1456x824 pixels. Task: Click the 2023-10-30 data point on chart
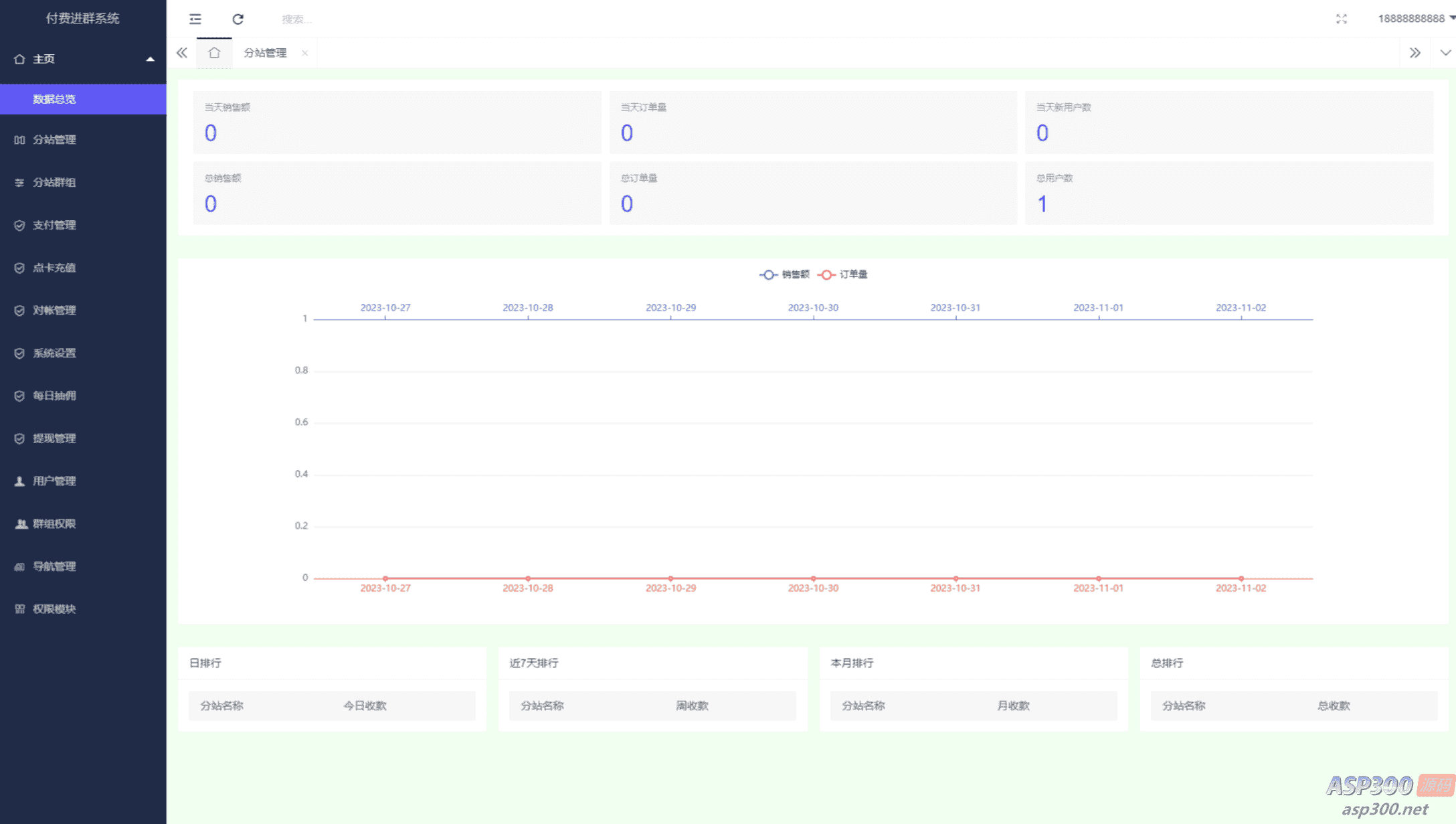(813, 578)
